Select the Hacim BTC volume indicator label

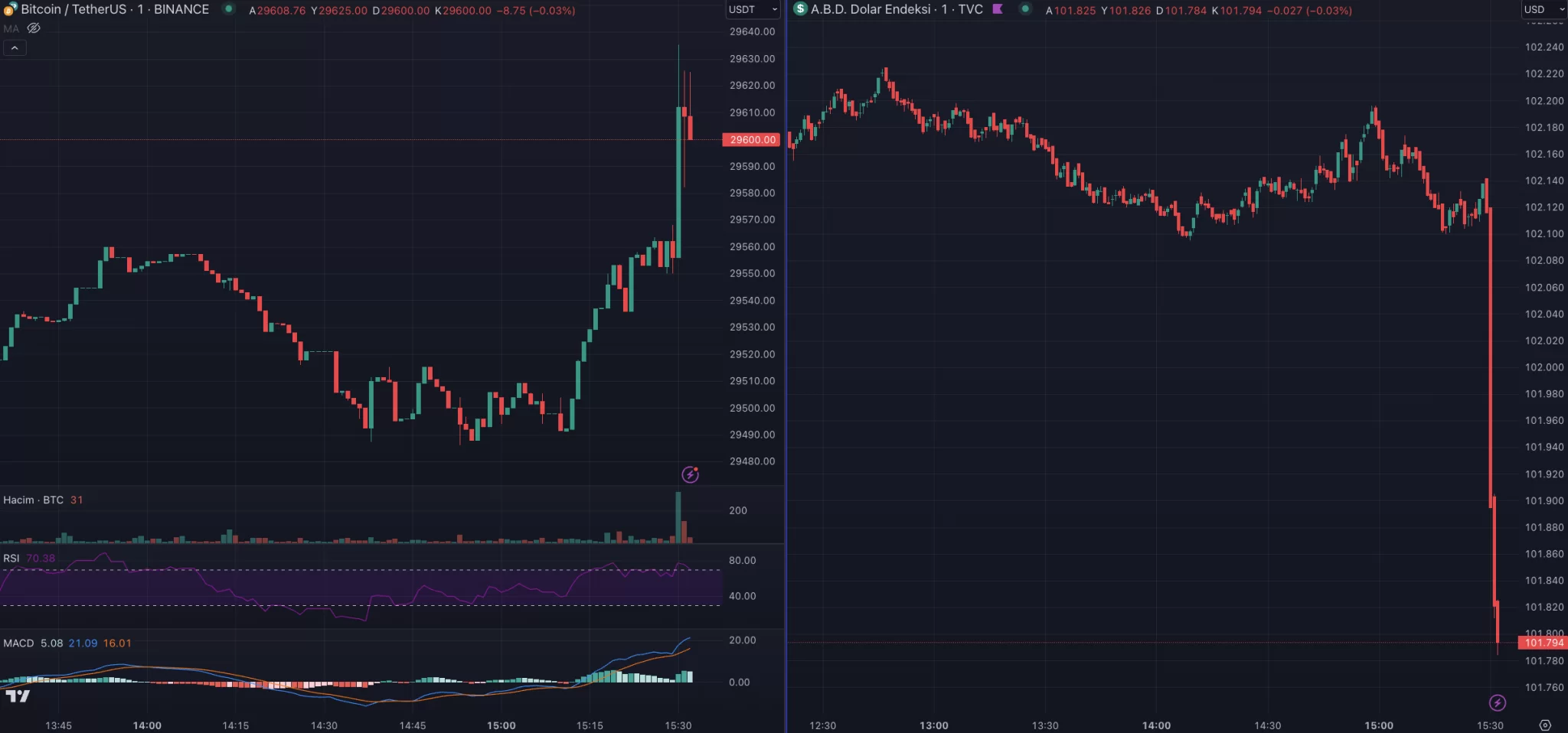[33, 500]
